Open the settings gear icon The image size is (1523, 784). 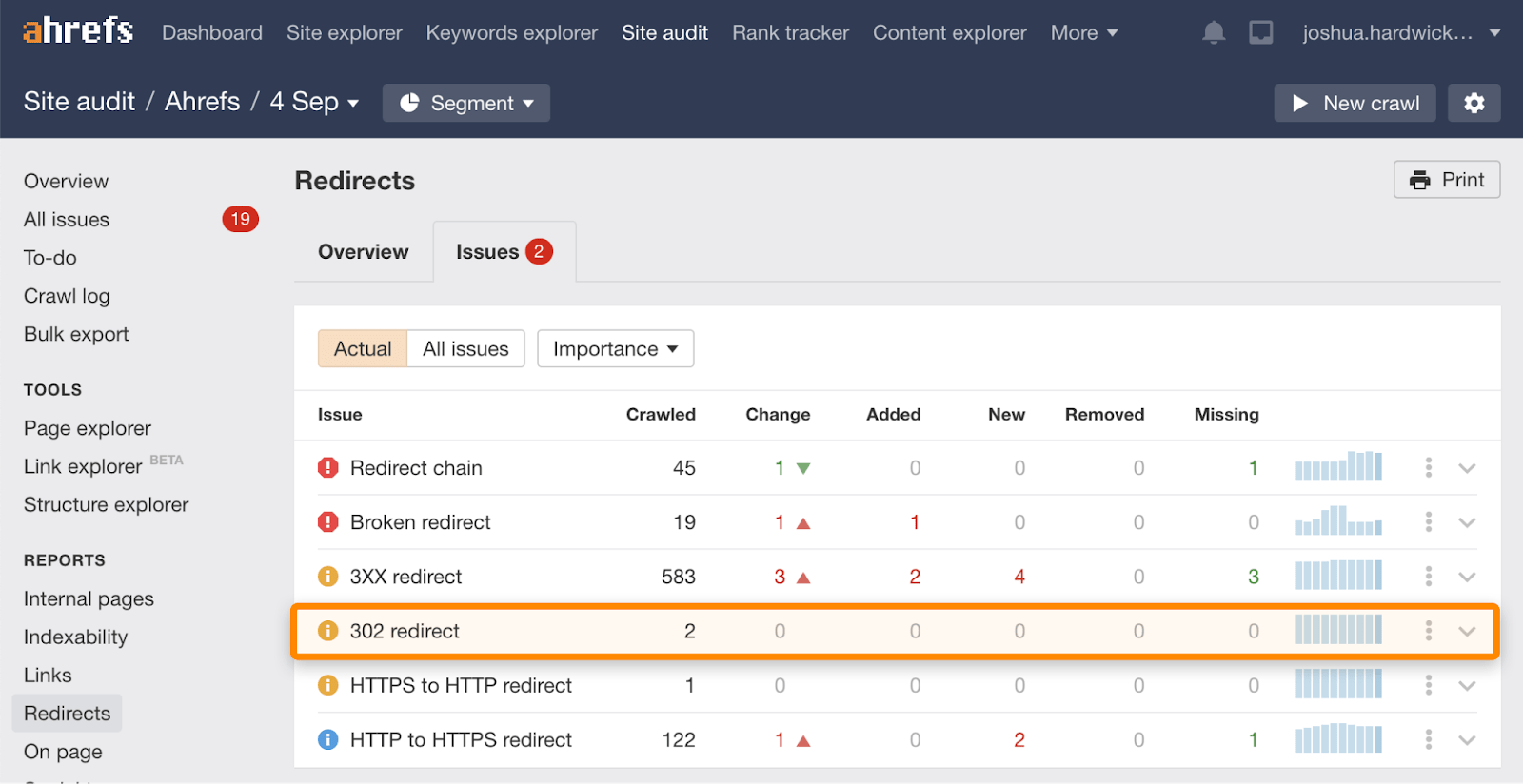[1474, 103]
